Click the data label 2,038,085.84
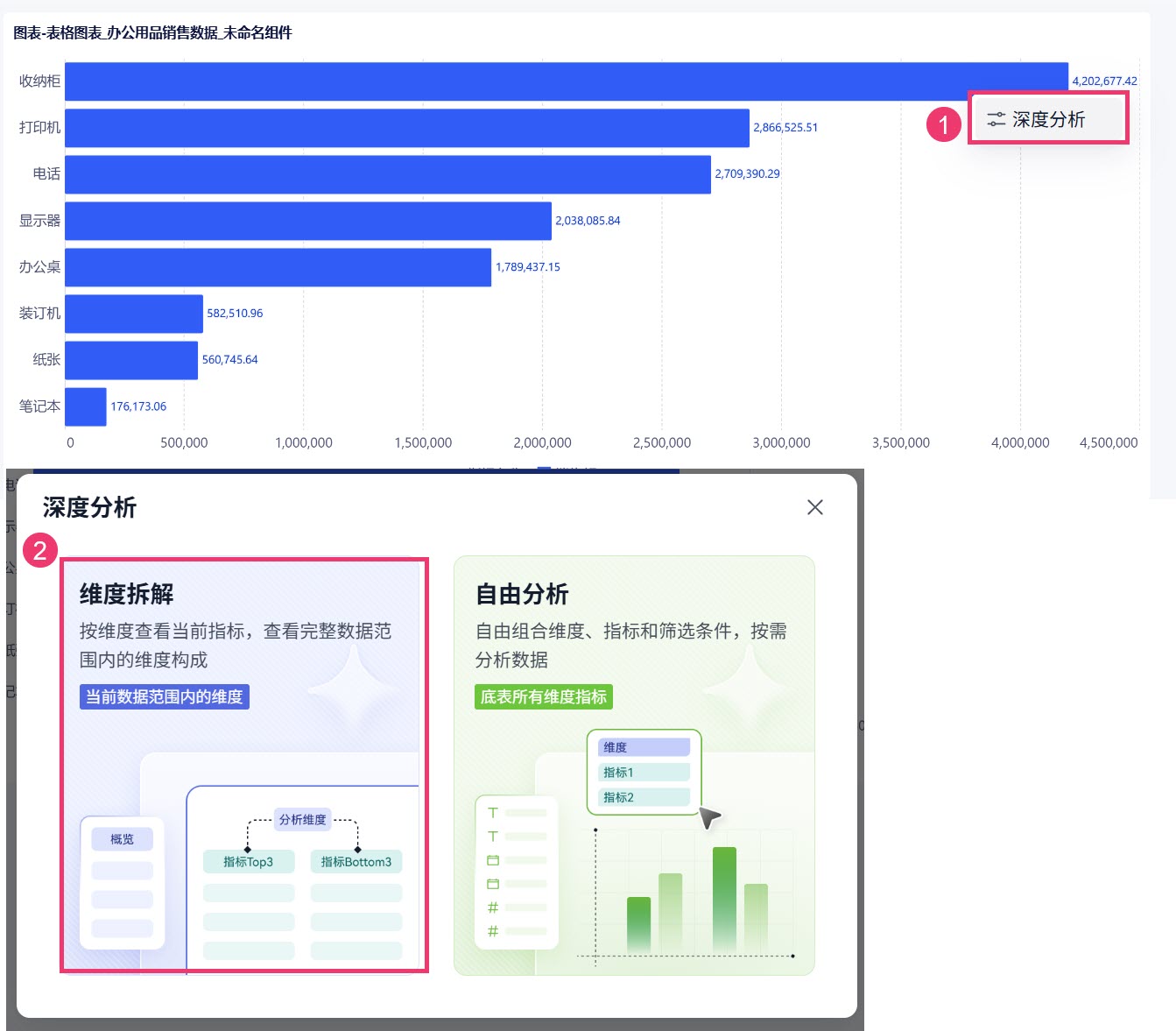 point(588,221)
